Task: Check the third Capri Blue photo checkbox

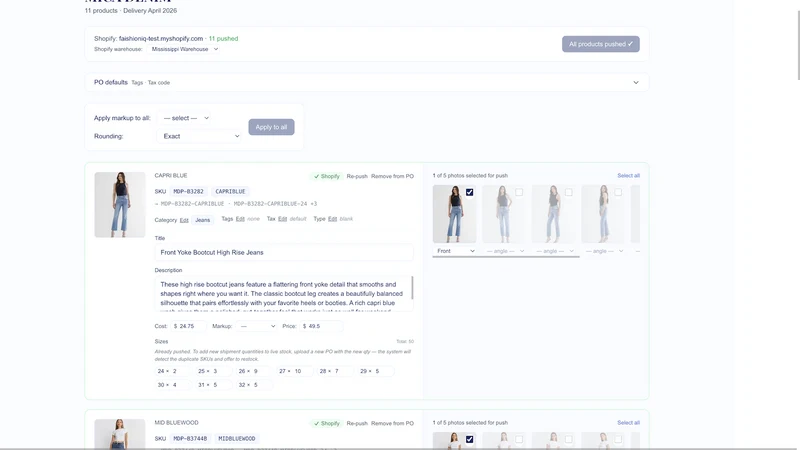Action: click(568, 192)
